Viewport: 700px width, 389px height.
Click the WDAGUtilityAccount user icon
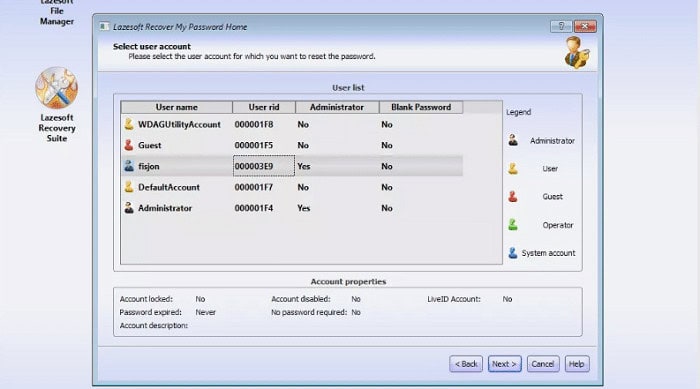(129, 124)
